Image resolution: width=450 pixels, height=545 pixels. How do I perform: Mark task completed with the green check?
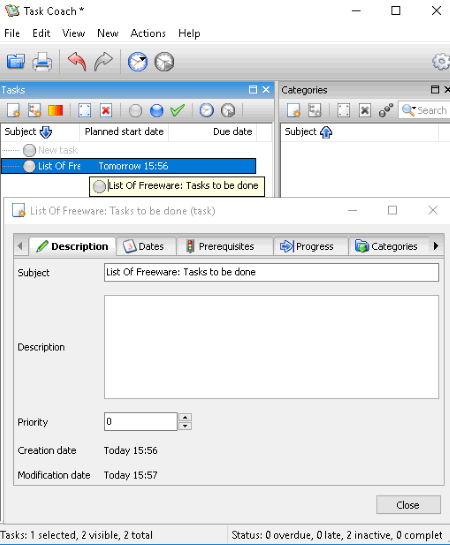coord(178,111)
